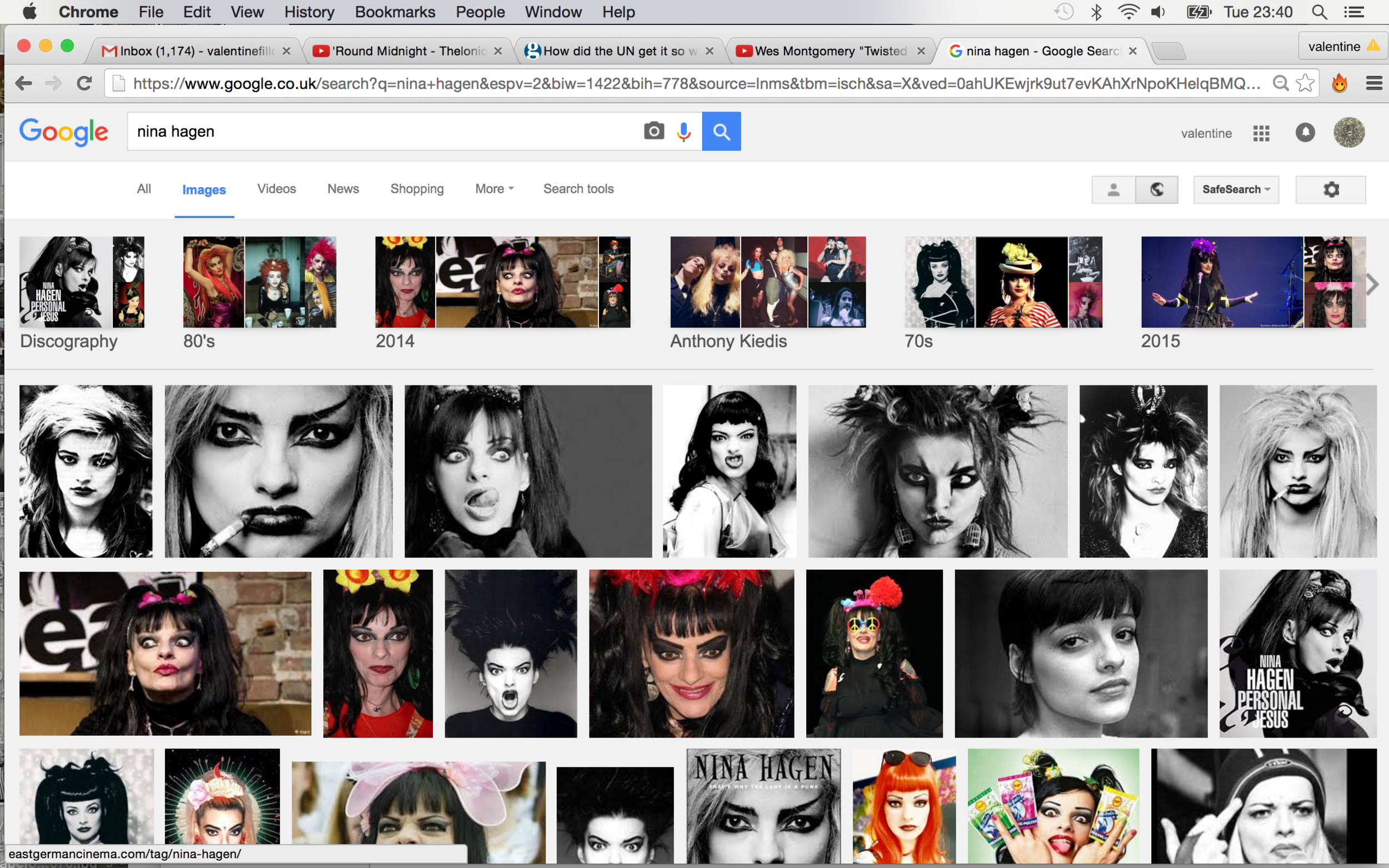Image resolution: width=1389 pixels, height=868 pixels.
Task: Open the People menu
Action: coord(480,12)
